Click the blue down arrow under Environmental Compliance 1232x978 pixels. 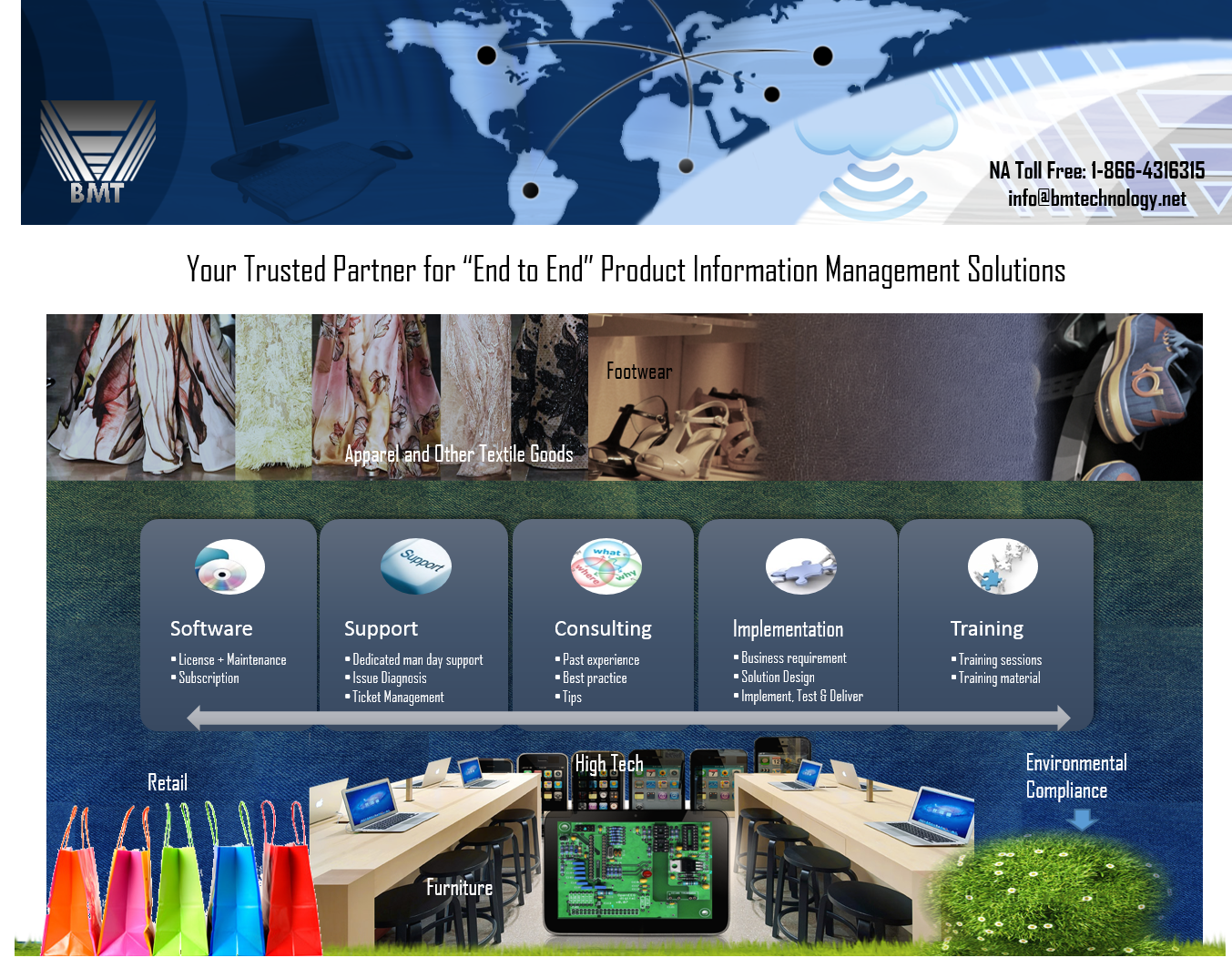[x=1082, y=820]
